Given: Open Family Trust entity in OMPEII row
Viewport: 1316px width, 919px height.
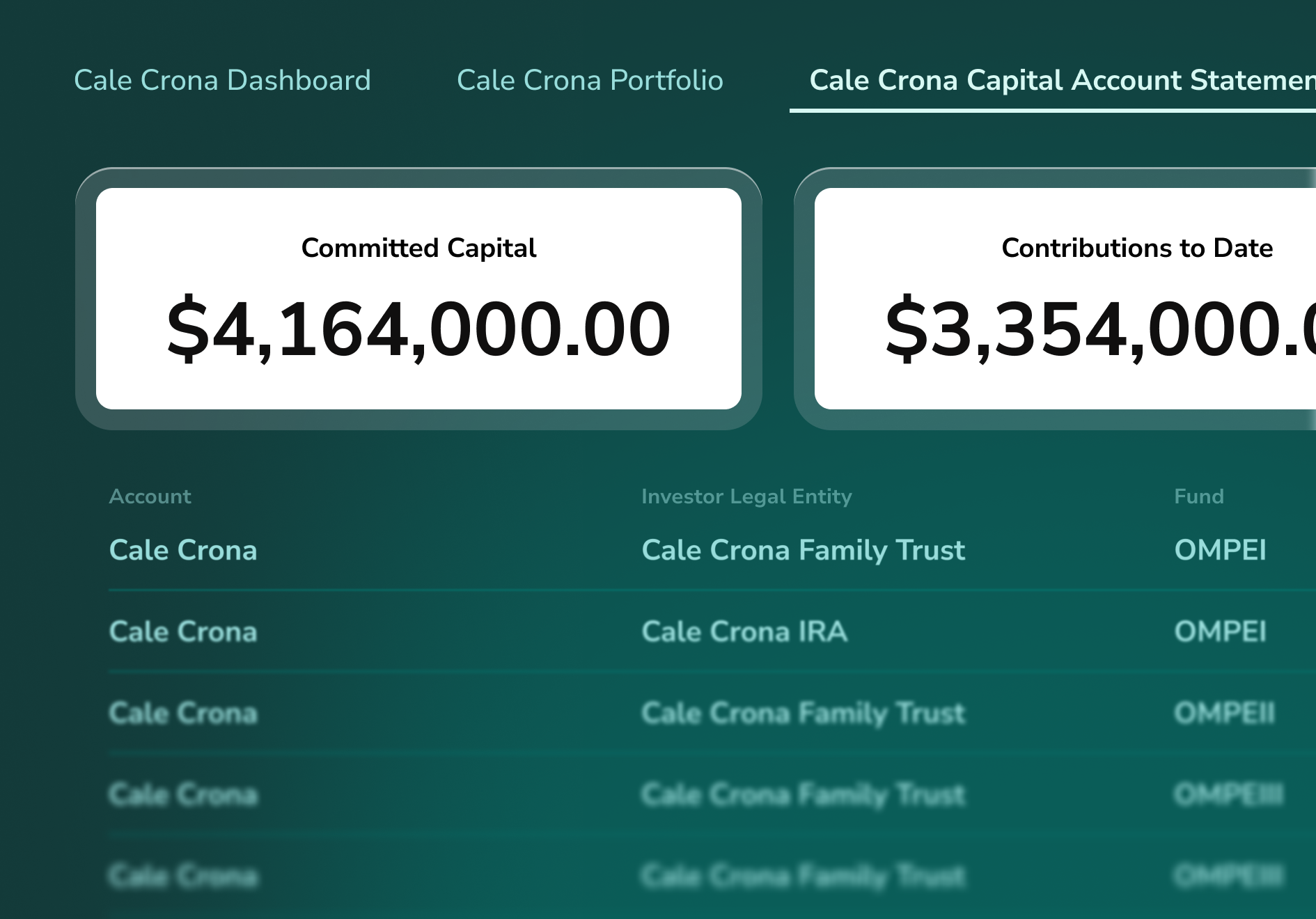Looking at the screenshot, I should [x=803, y=713].
